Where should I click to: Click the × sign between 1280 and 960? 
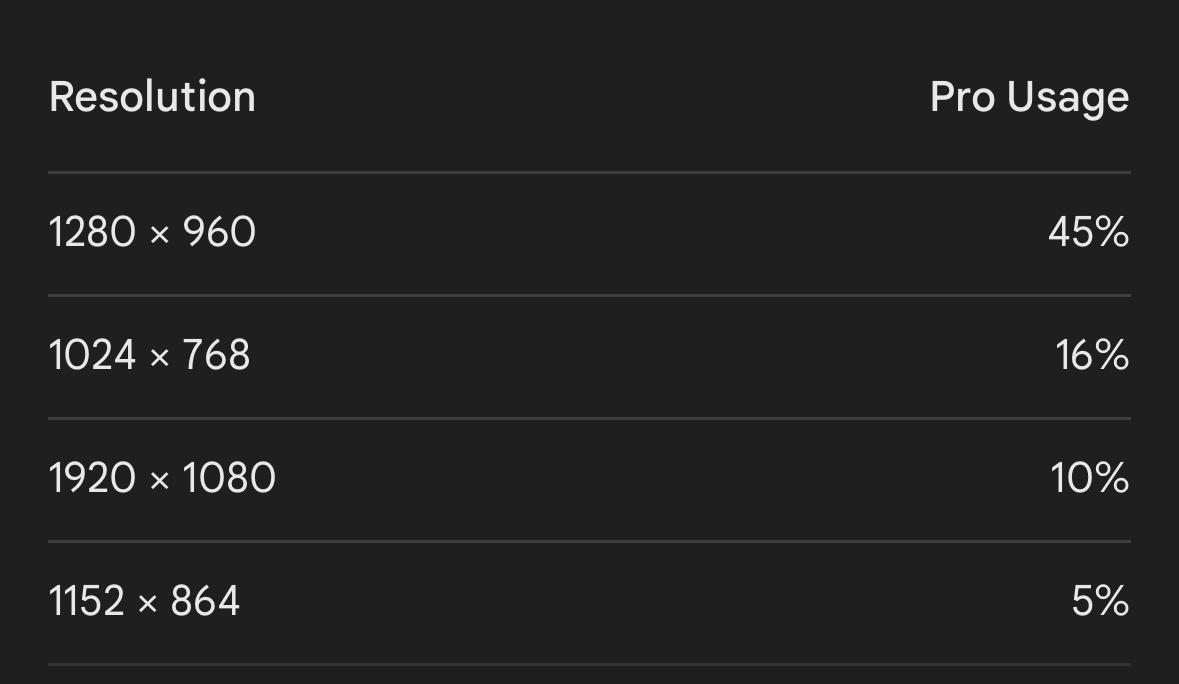[159, 235]
